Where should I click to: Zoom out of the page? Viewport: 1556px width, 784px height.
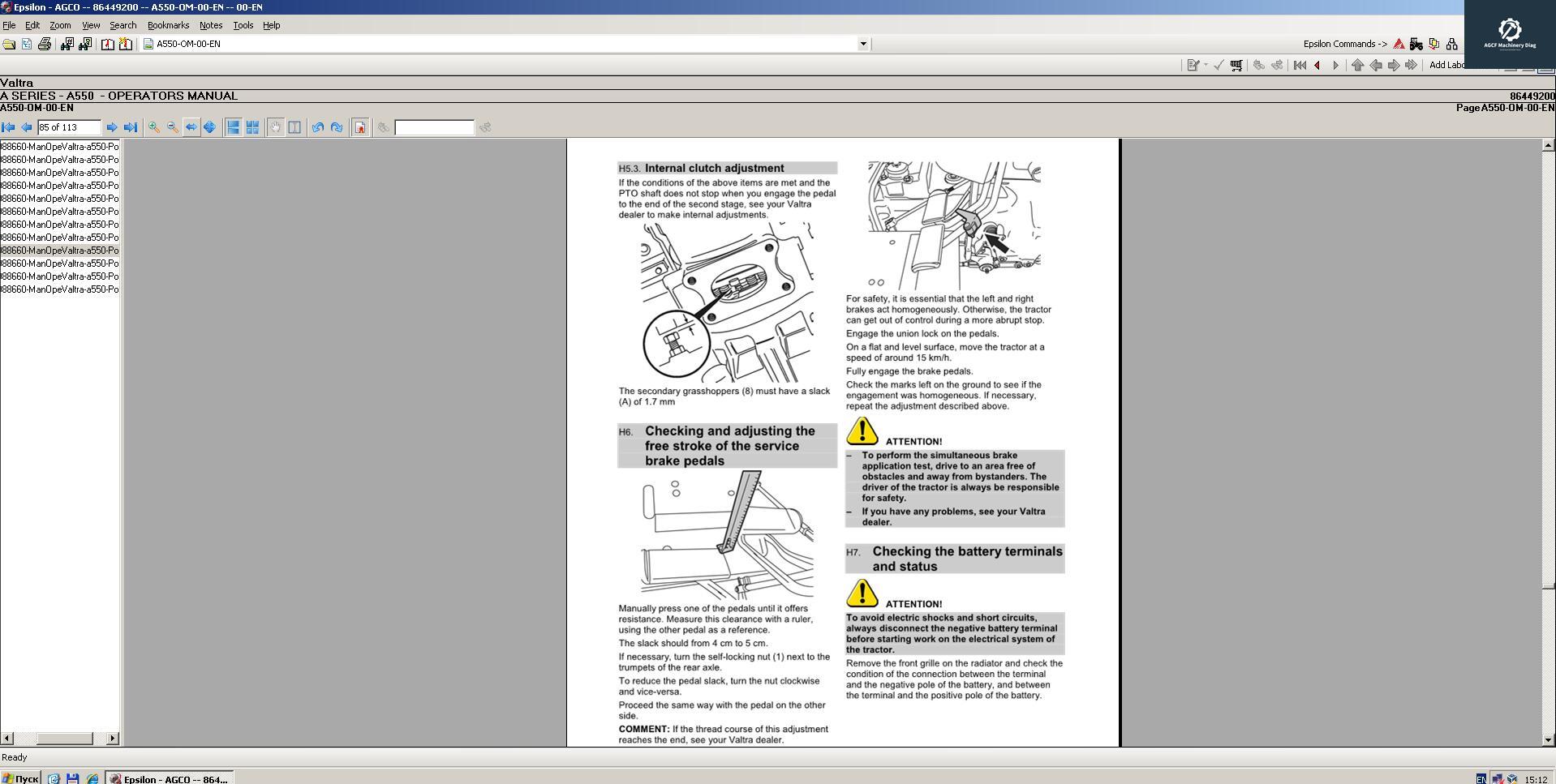[x=171, y=127]
